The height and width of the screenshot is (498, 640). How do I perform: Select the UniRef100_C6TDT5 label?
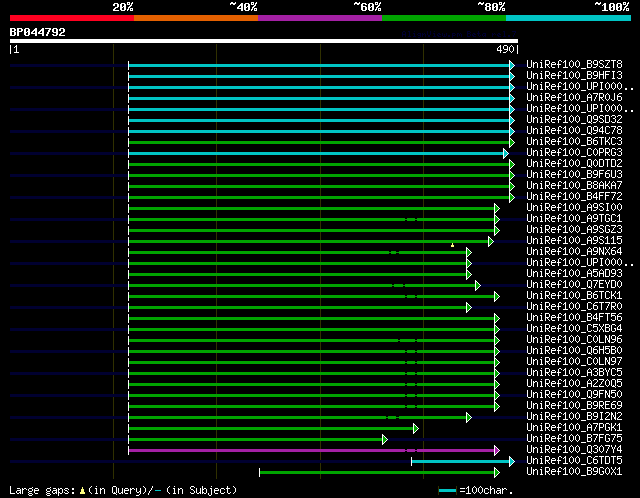[574, 461]
